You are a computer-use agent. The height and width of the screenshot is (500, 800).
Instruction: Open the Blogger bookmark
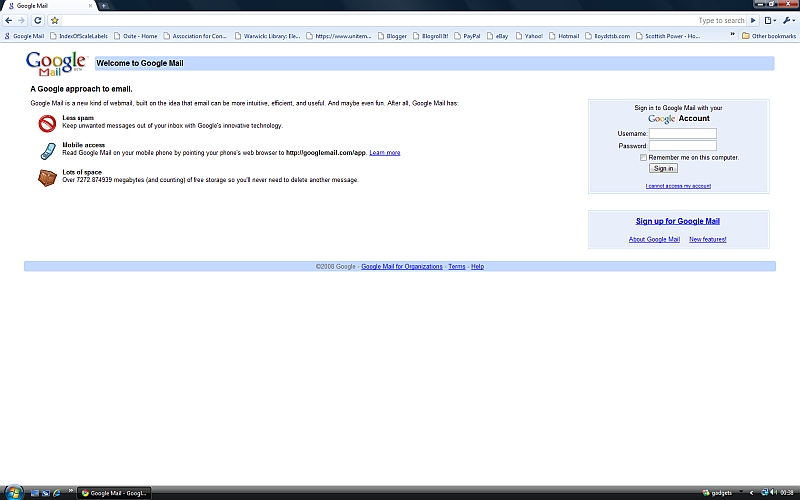tap(392, 36)
